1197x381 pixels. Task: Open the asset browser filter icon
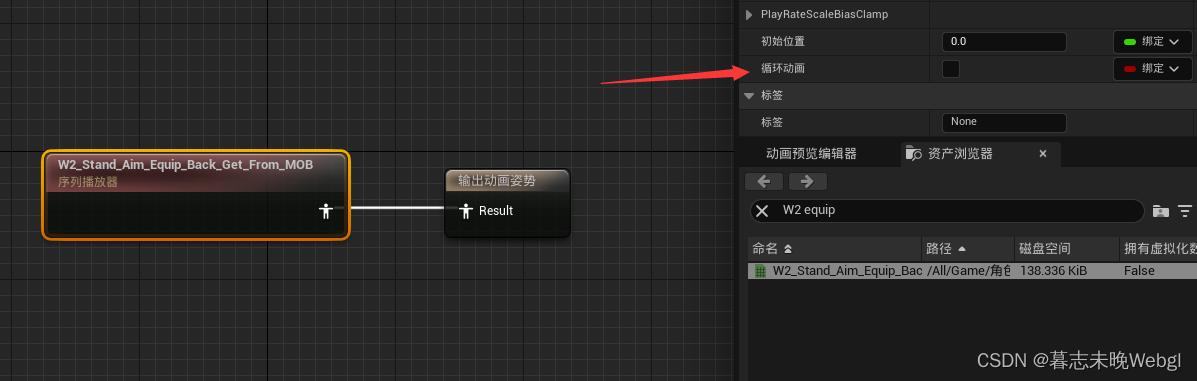(1184, 211)
